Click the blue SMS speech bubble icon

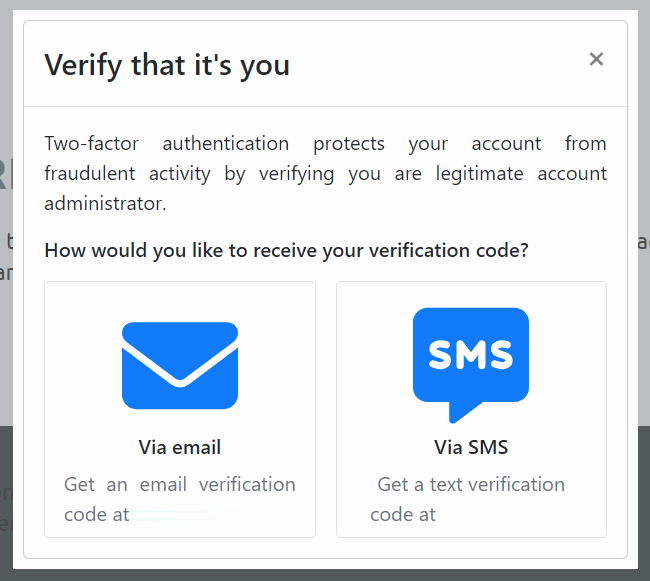tap(471, 366)
